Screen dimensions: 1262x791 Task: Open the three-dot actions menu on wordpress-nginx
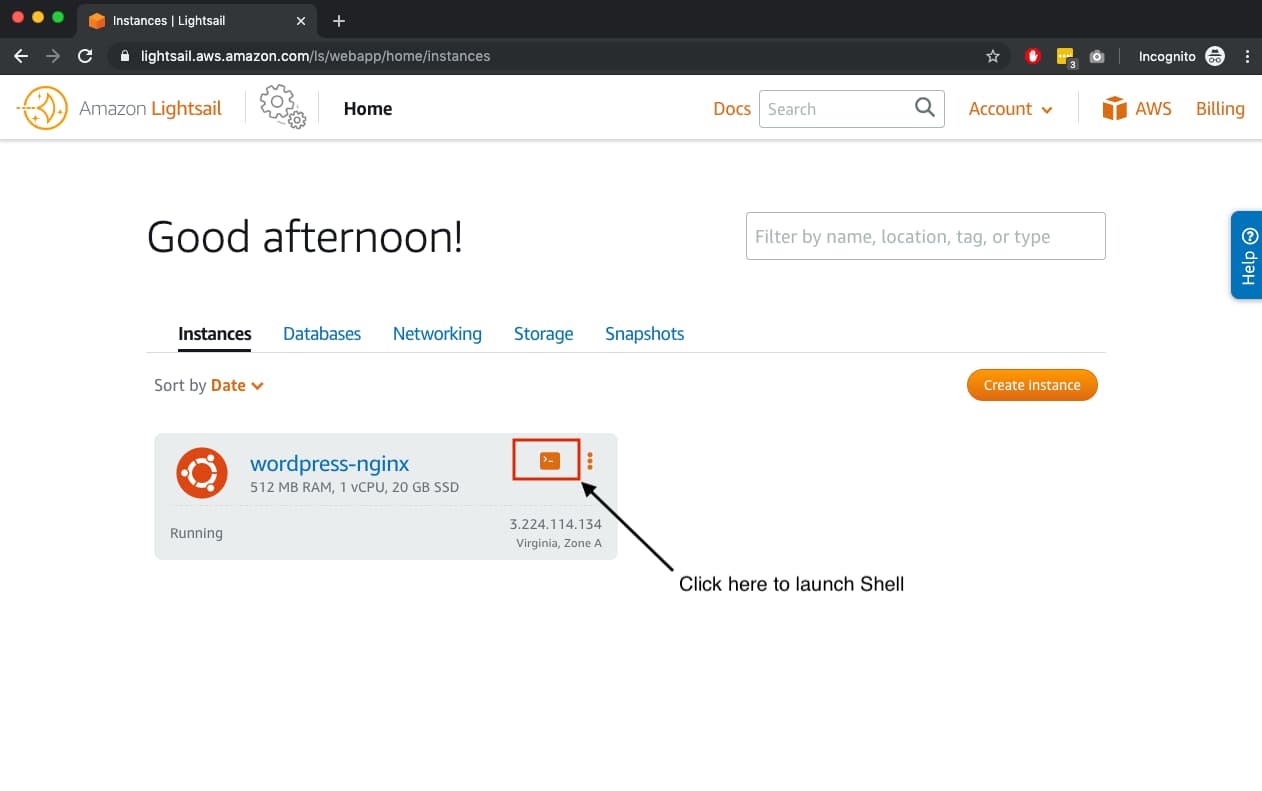(x=590, y=461)
